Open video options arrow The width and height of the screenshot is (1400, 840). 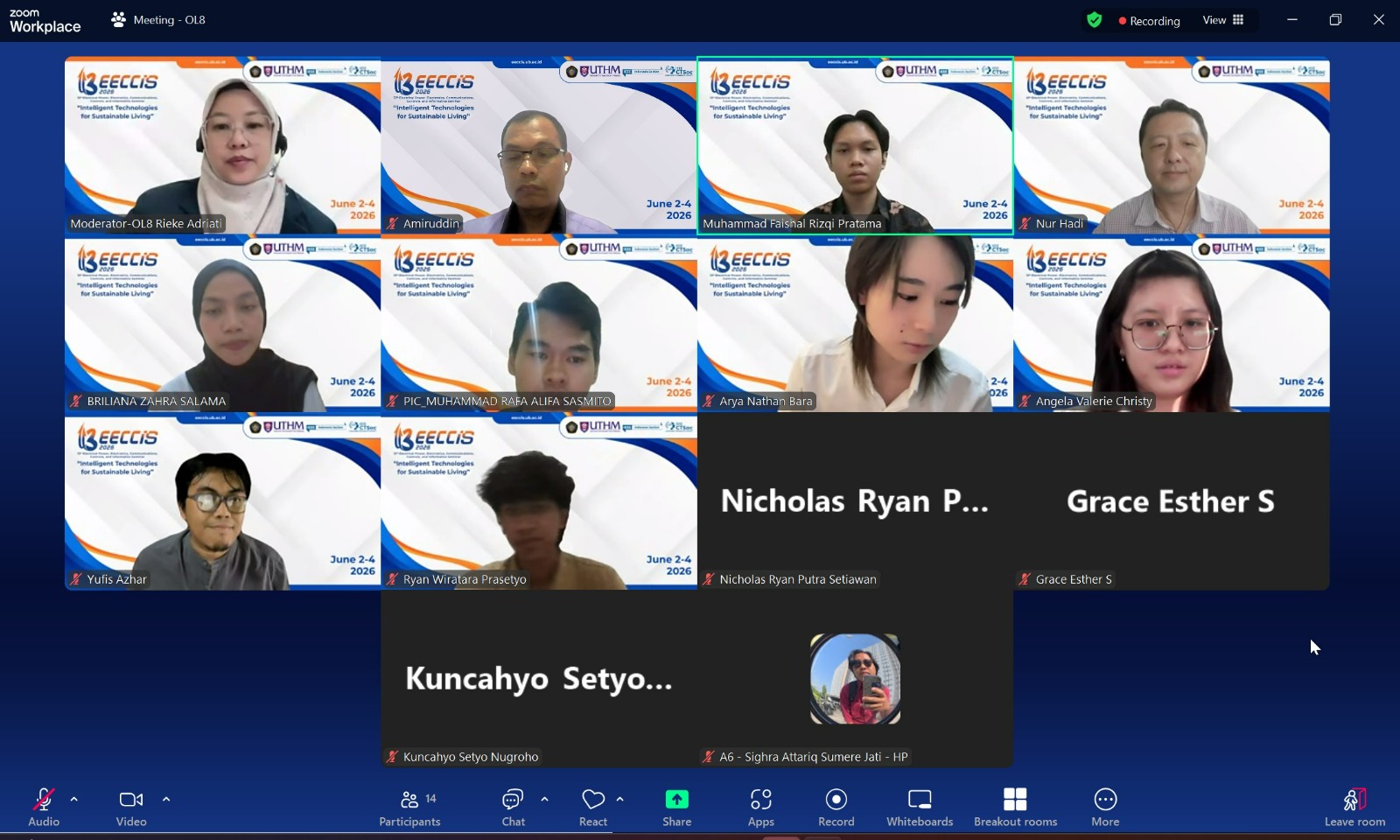(166, 799)
